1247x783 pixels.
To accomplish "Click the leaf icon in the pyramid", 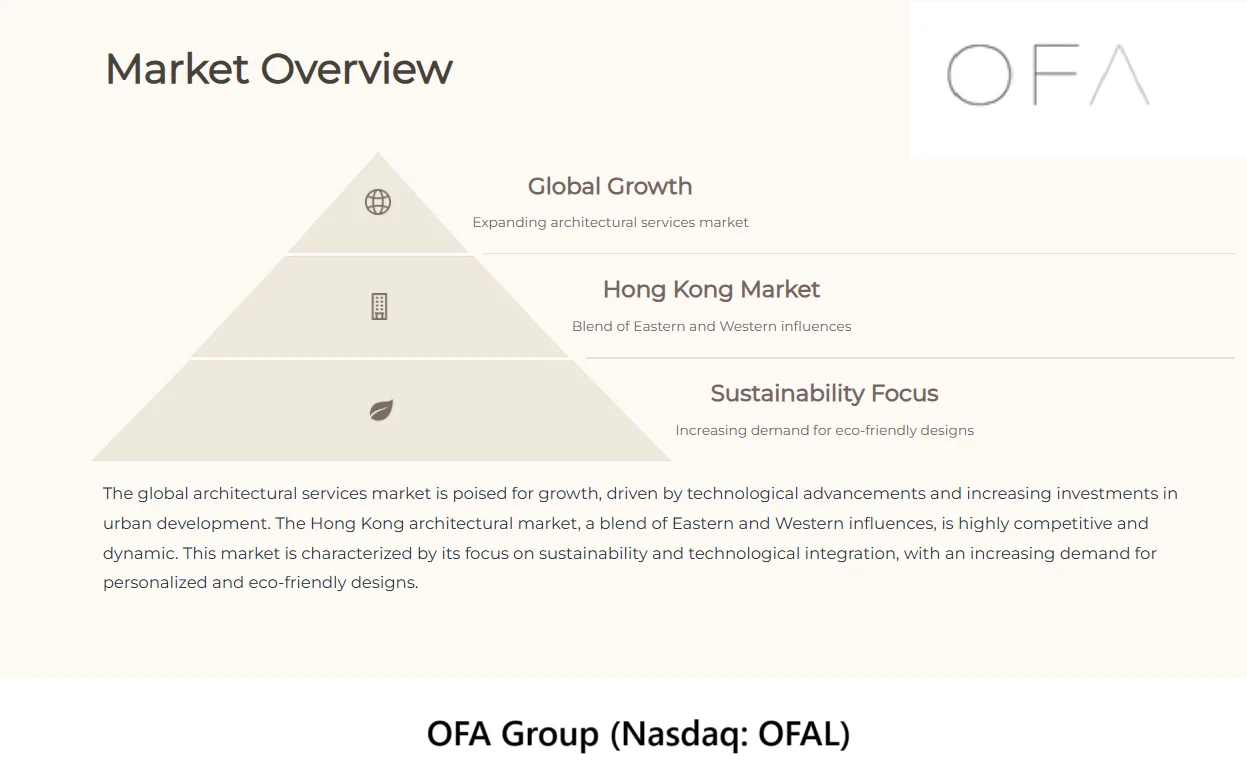I will coord(381,410).
